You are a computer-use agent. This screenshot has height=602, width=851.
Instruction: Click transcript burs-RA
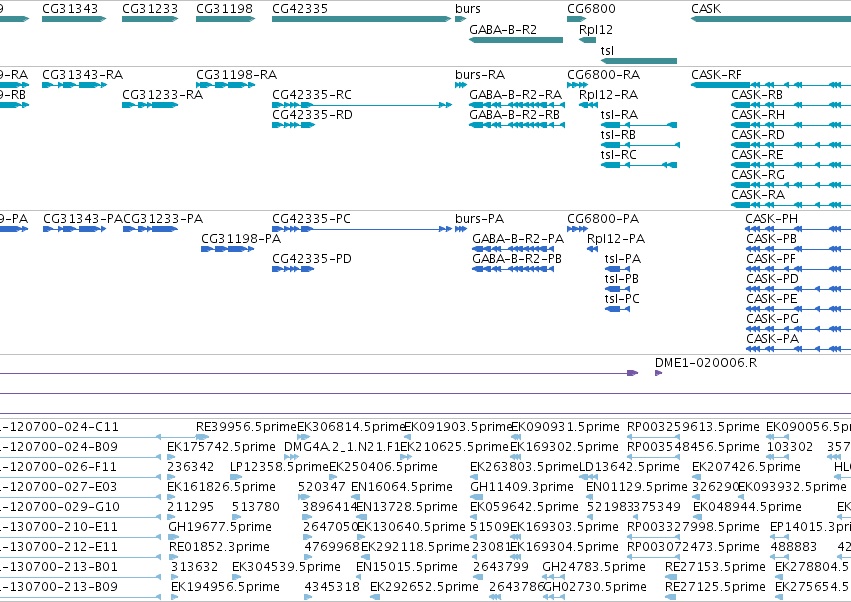(461, 85)
